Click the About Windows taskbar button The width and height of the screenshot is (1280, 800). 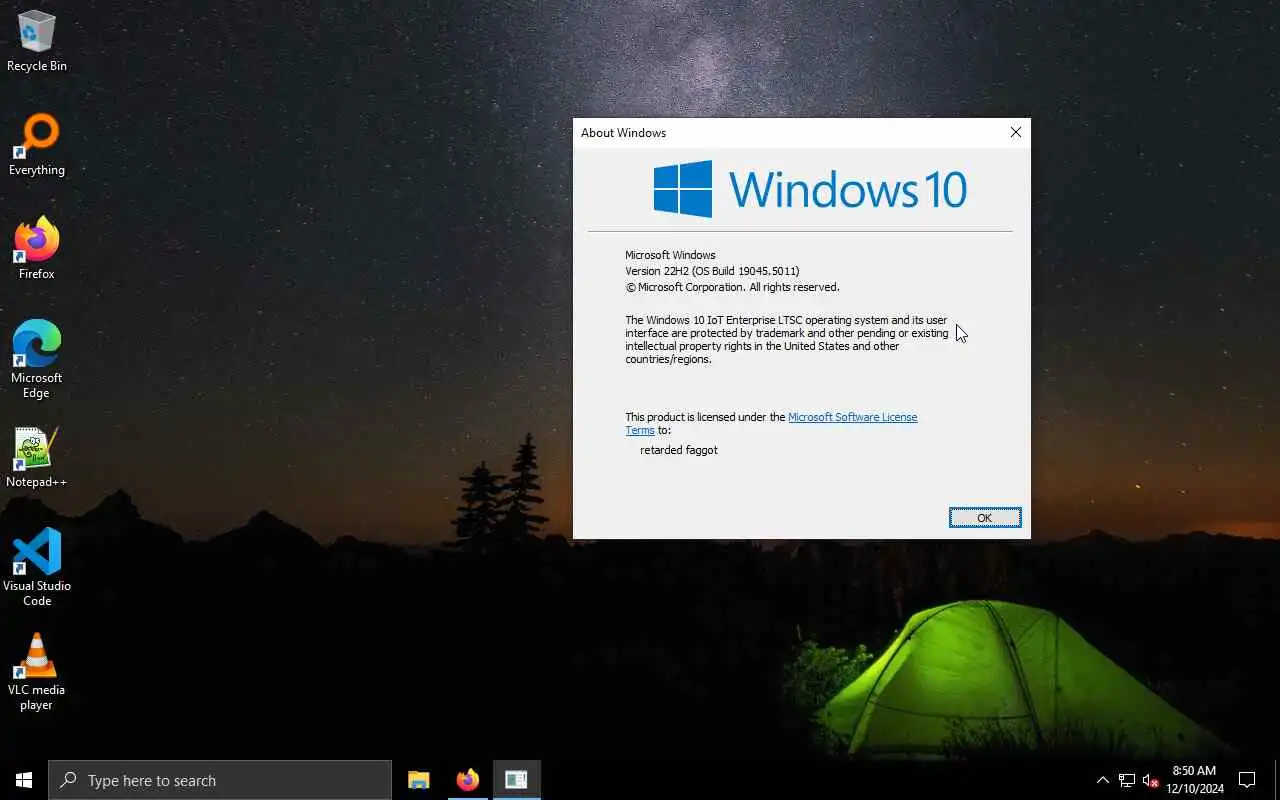[516, 780]
